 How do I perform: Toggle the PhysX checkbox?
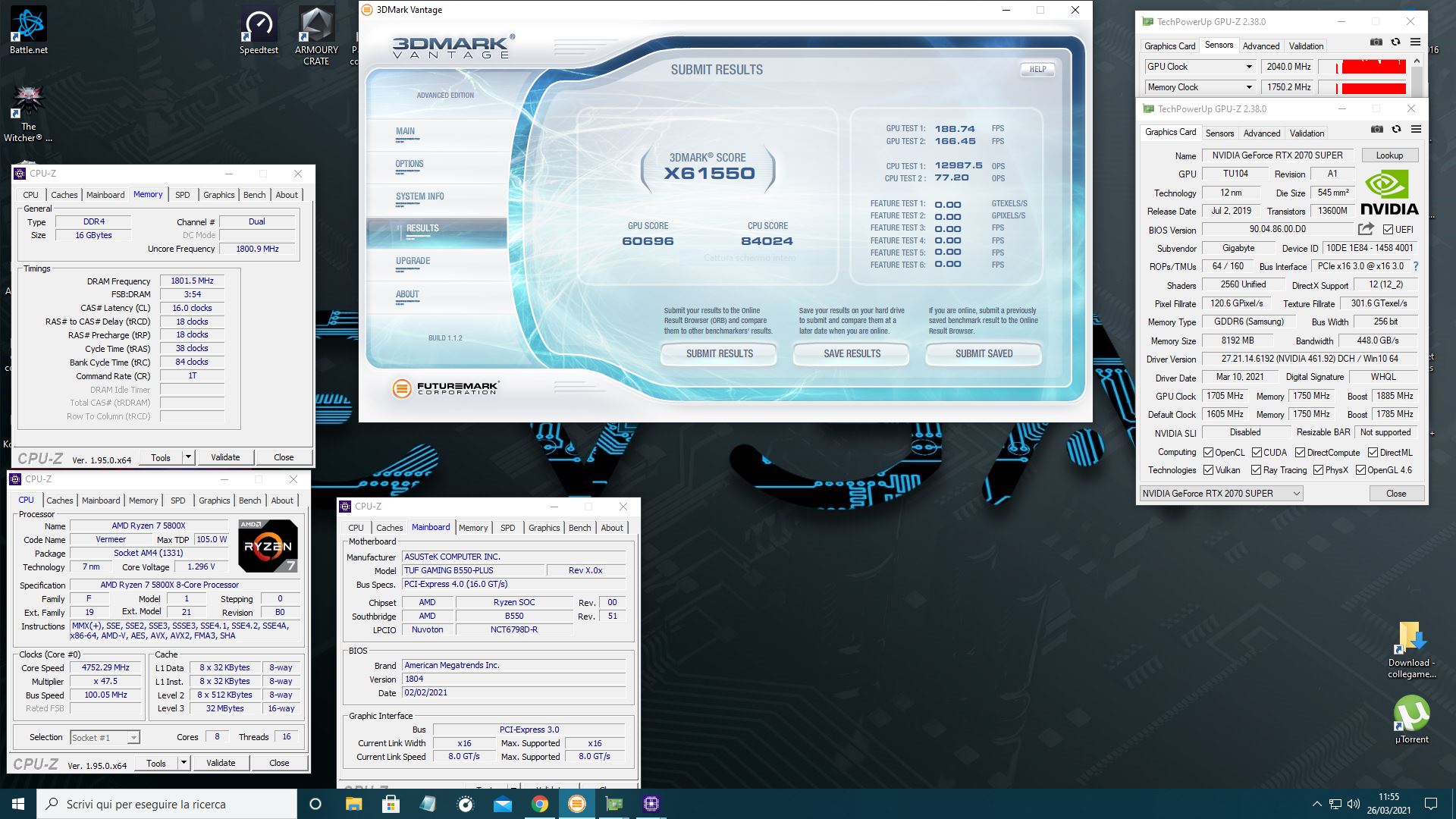(x=1318, y=470)
